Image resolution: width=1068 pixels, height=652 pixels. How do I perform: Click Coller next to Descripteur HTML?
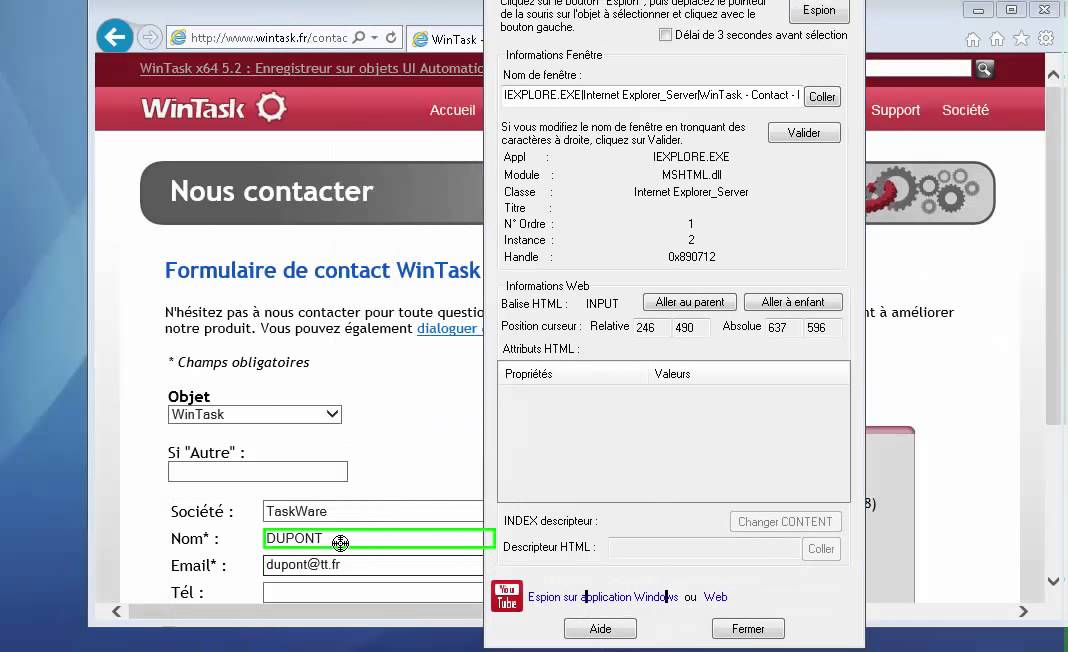pyautogui.click(x=821, y=549)
